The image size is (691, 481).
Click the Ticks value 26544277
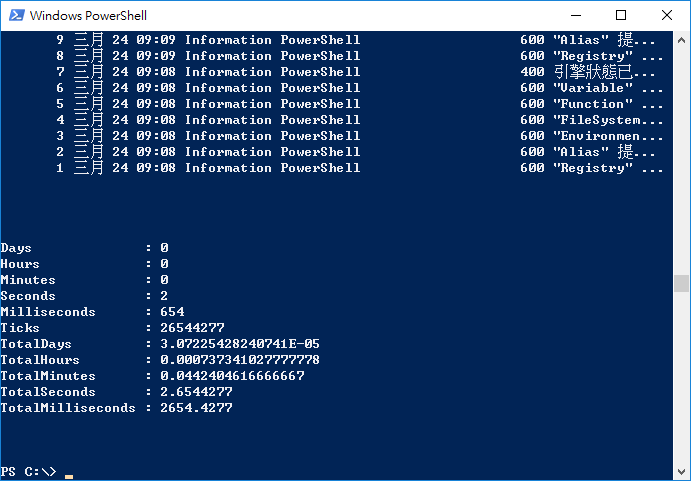pyautogui.click(x=192, y=328)
